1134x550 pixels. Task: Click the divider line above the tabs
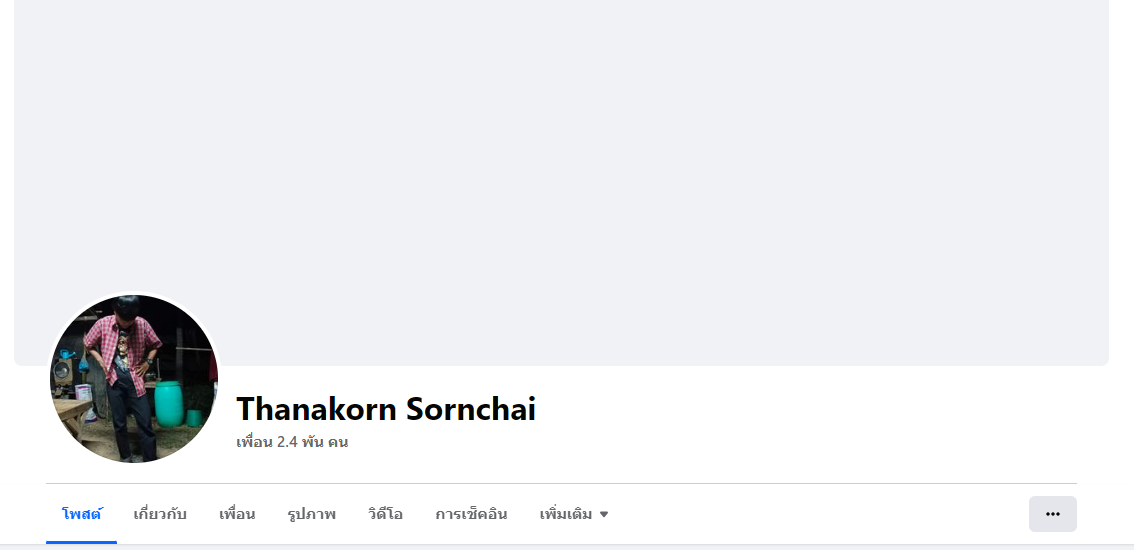(561, 483)
